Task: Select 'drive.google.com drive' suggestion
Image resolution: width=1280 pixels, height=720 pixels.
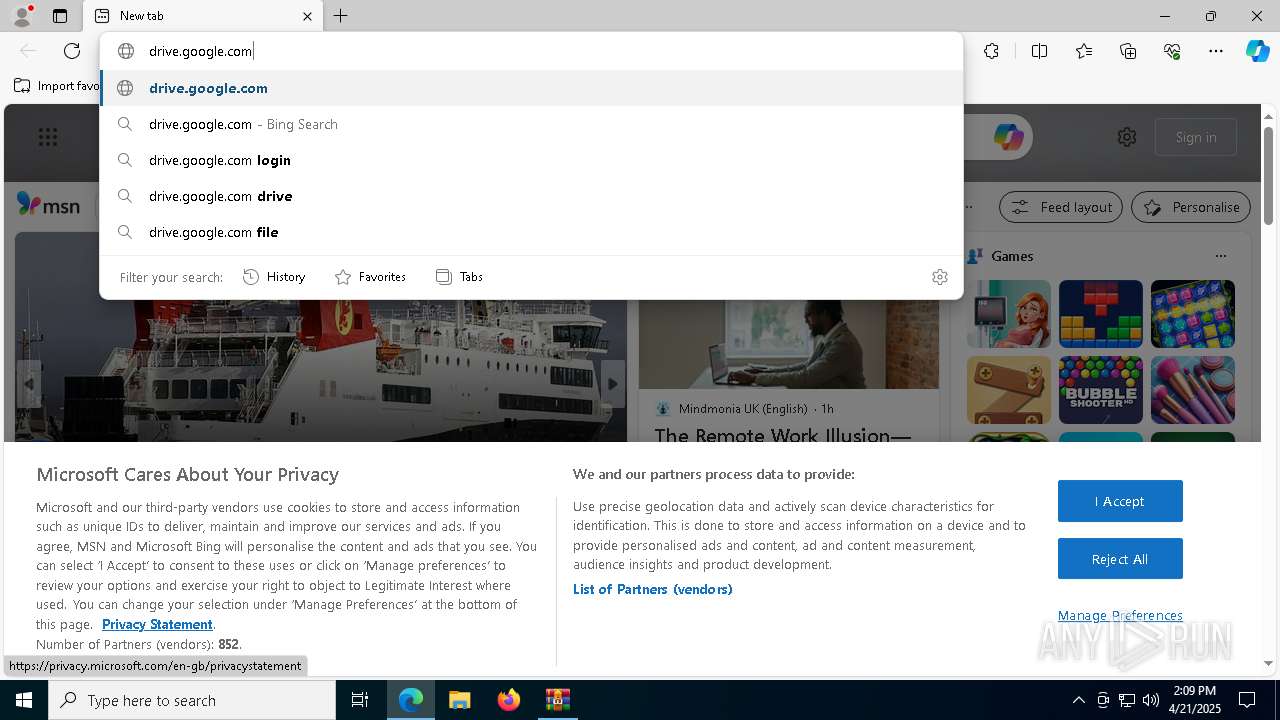Action: pyautogui.click(x=531, y=196)
